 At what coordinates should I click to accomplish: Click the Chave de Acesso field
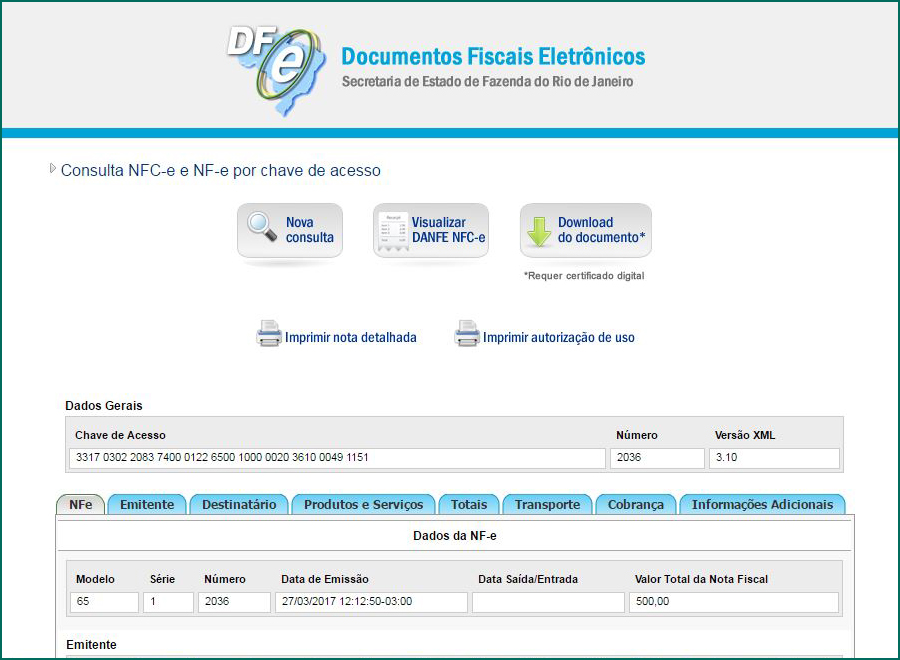click(338, 458)
